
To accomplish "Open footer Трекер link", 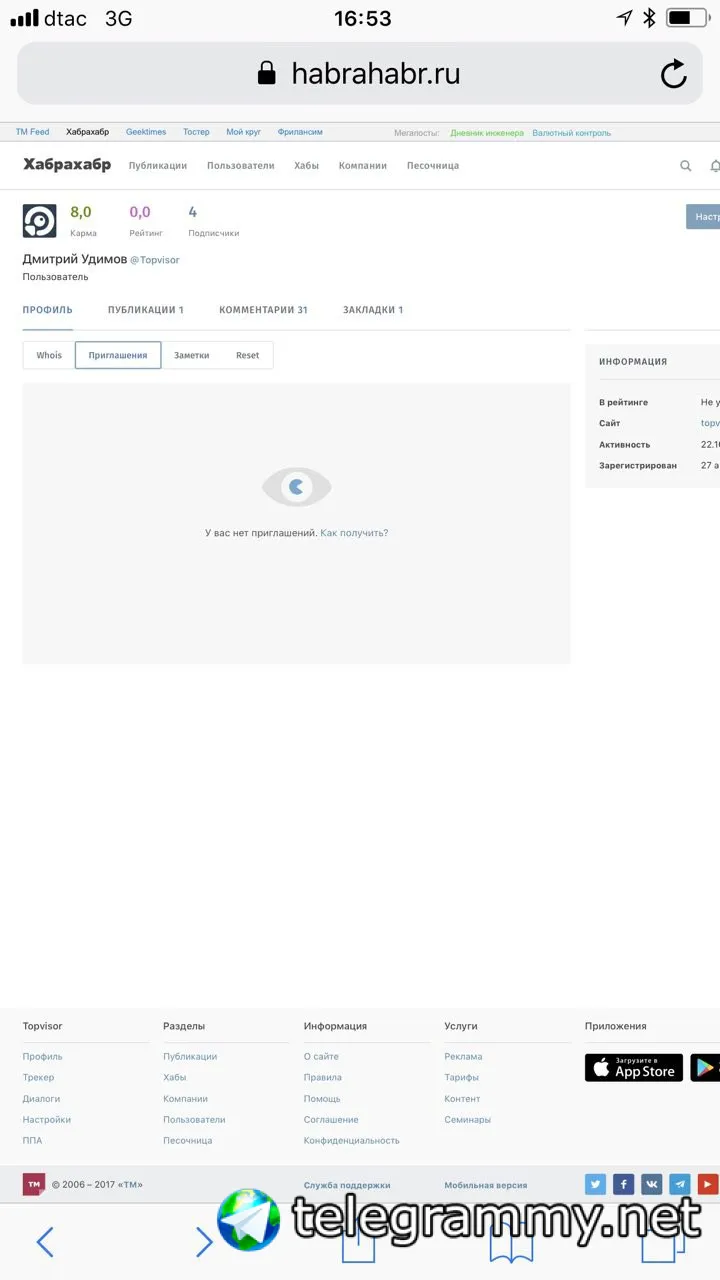I will 39,1078.
